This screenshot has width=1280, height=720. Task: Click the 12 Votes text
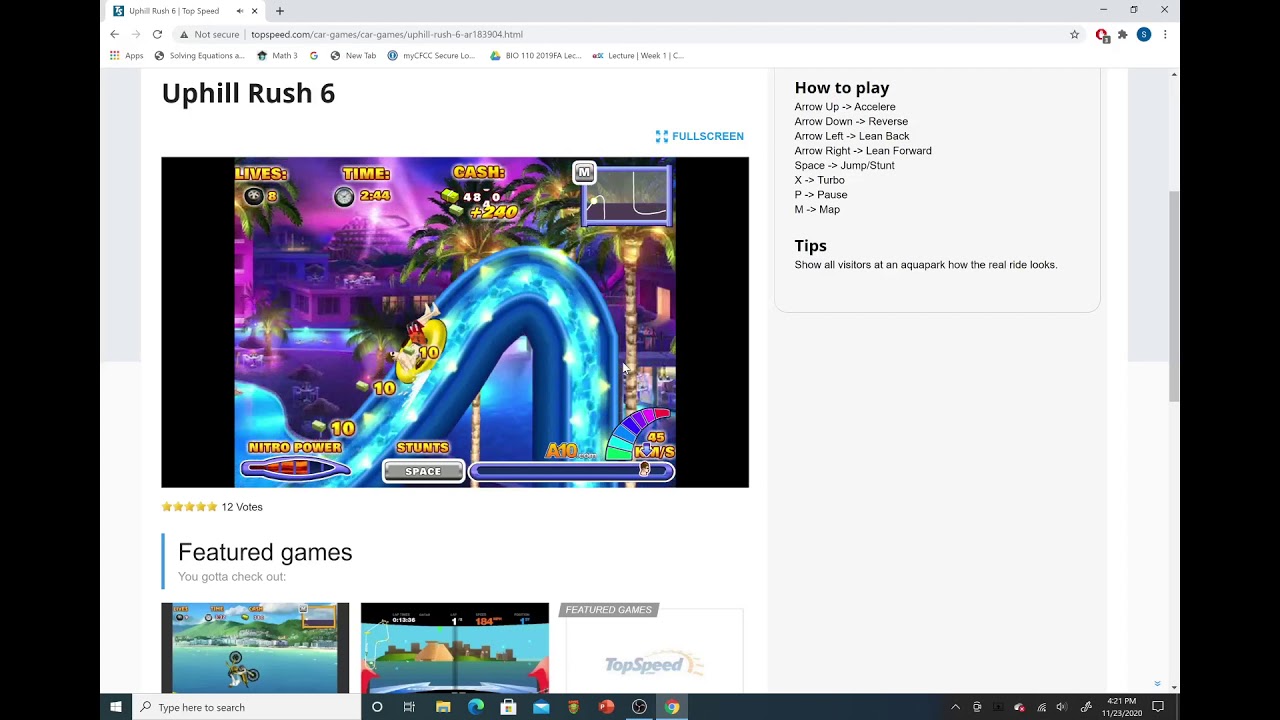[242, 507]
